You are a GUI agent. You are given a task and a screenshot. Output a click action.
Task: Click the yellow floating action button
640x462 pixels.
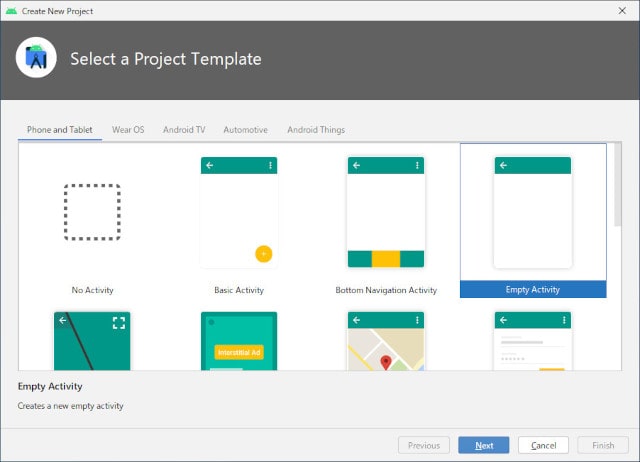263,253
